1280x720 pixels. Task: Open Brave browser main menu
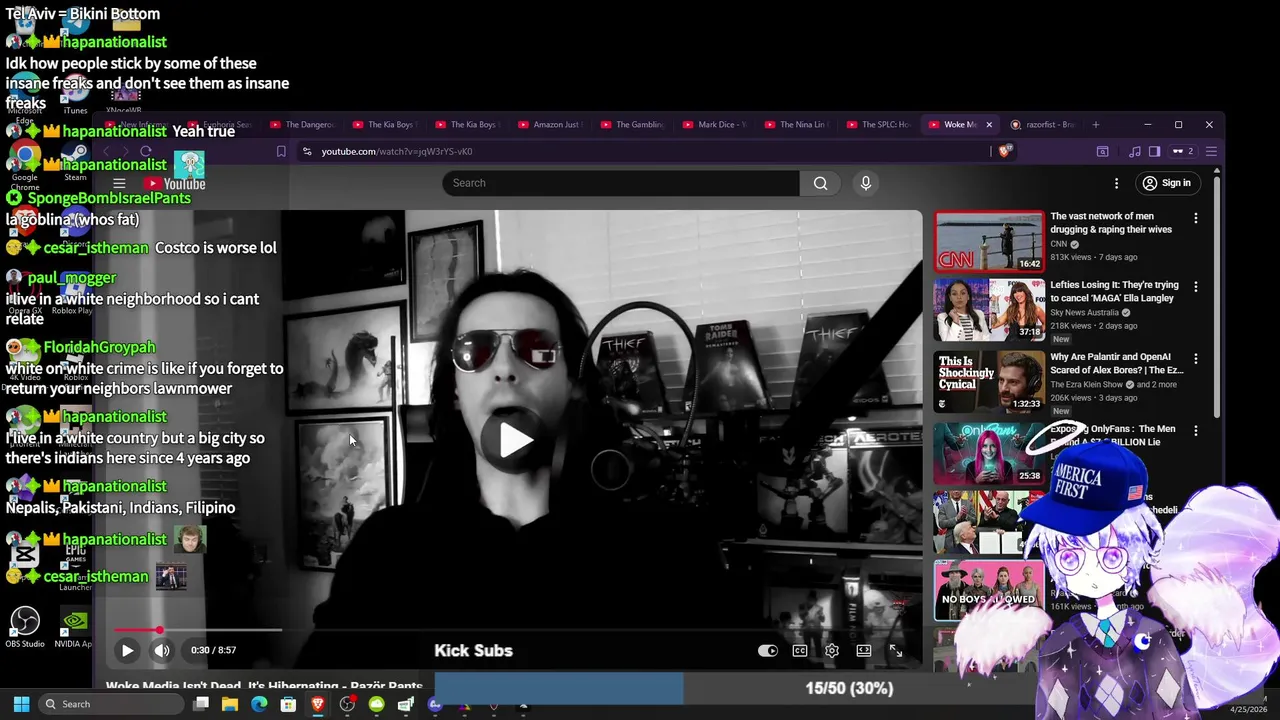click(x=1211, y=151)
